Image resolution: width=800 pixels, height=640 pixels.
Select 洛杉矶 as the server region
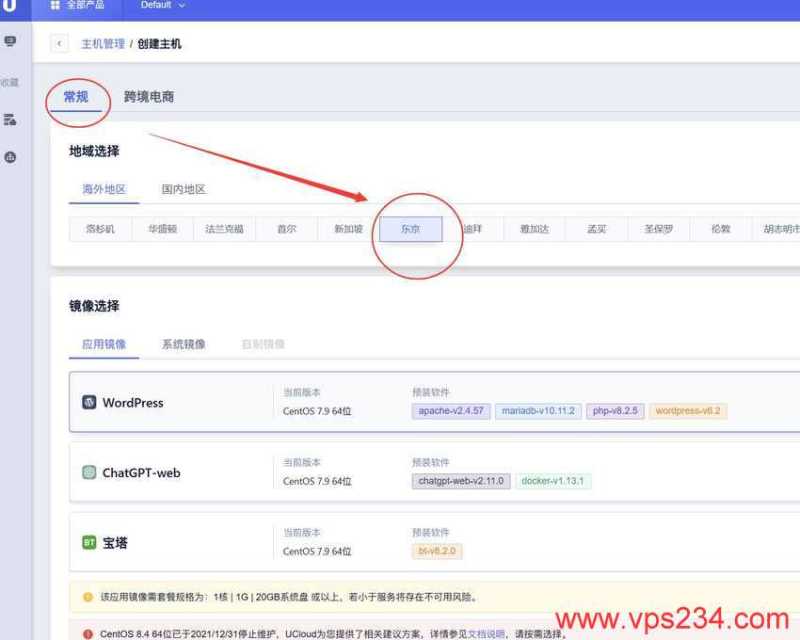point(98,229)
